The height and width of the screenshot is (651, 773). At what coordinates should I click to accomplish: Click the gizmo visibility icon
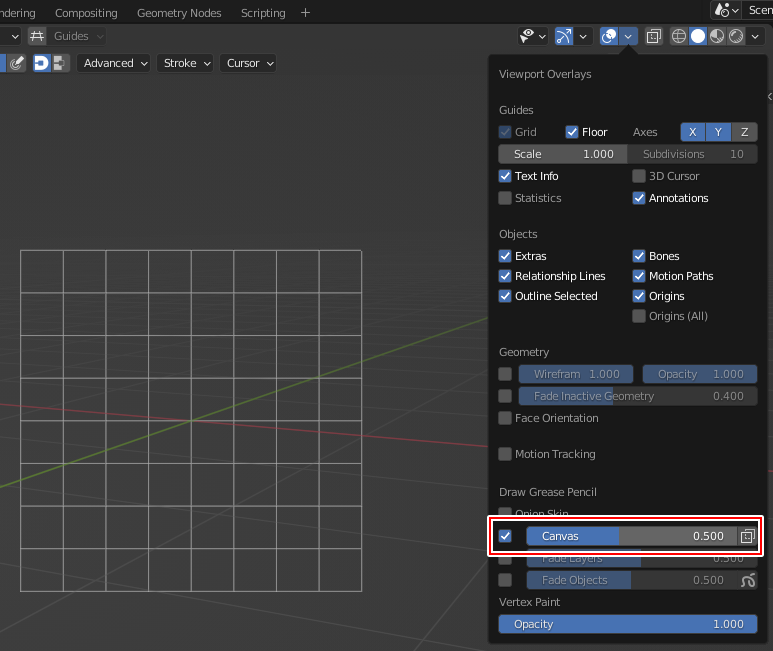(x=564, y=36)
